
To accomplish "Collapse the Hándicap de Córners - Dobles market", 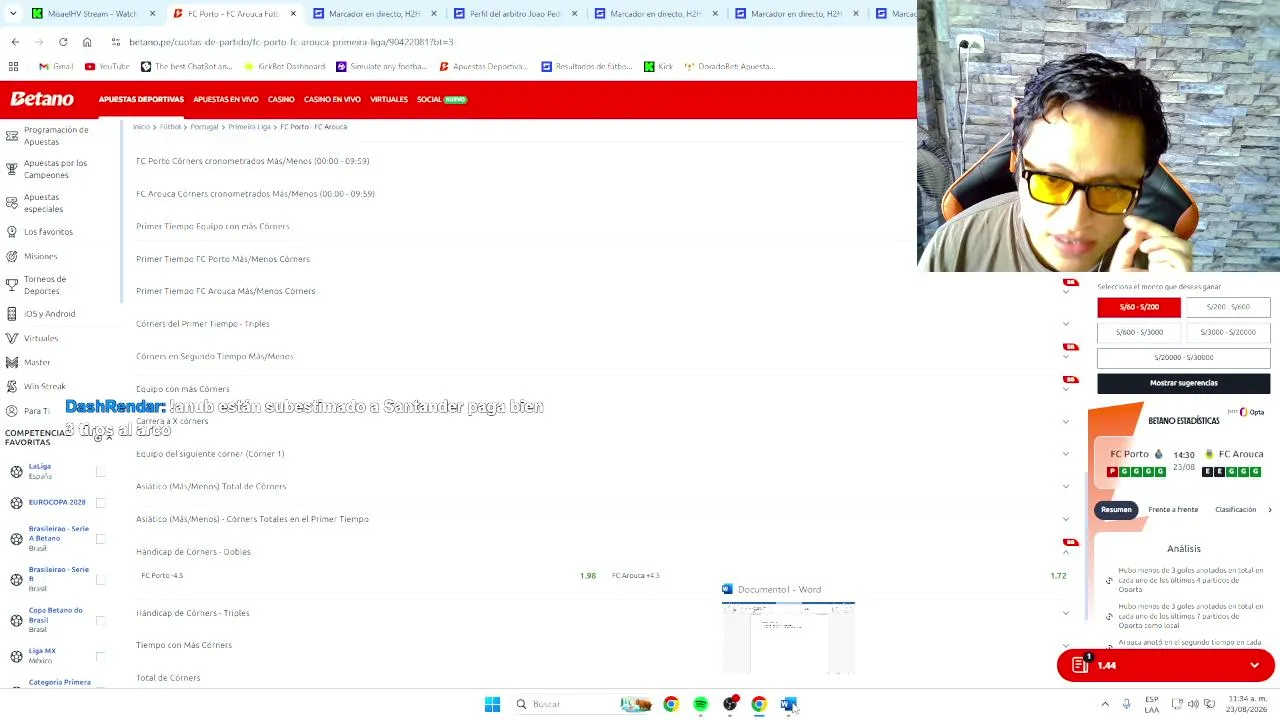I will click(1065, 552).
